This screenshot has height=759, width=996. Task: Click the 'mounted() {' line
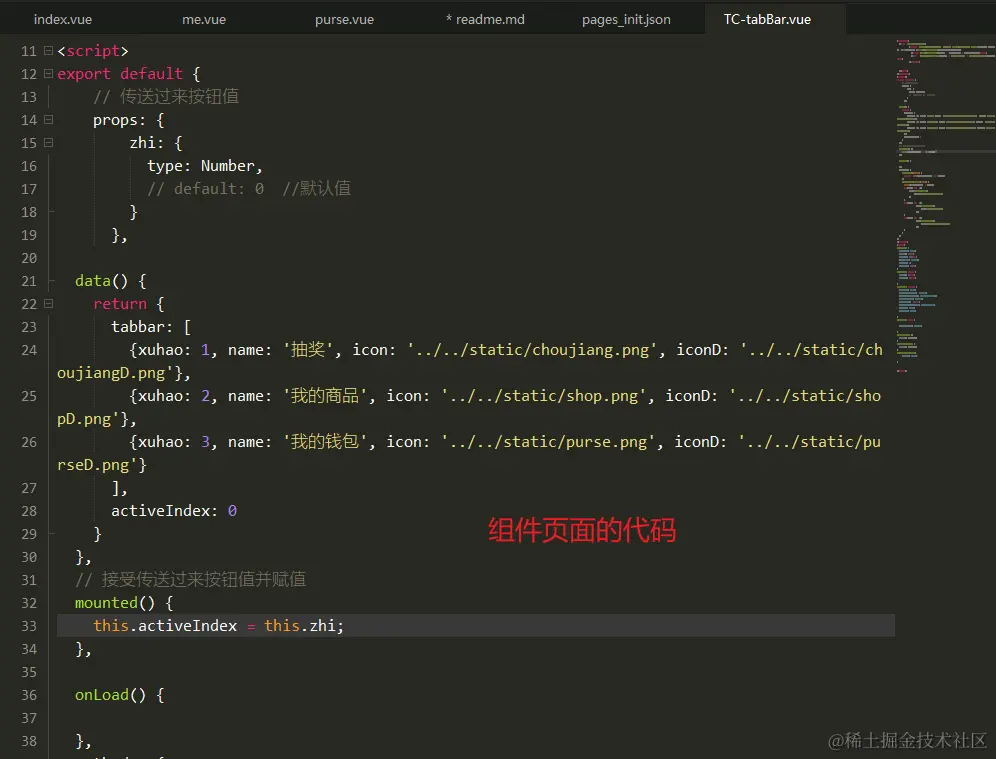[x=124, y=603]
